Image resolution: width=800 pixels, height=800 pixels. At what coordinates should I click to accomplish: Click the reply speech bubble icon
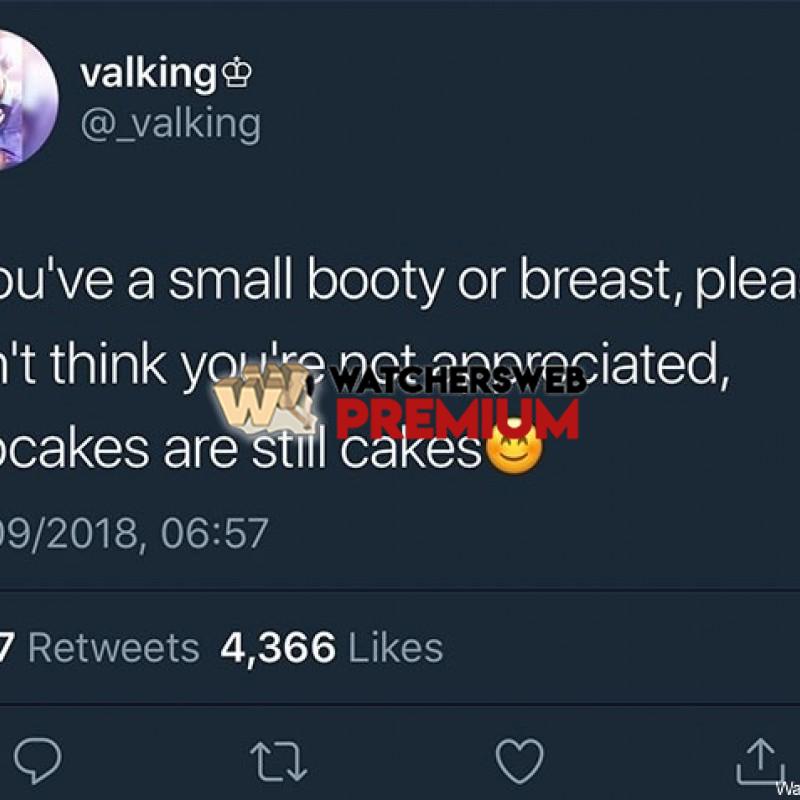click(x=37, y=760)
